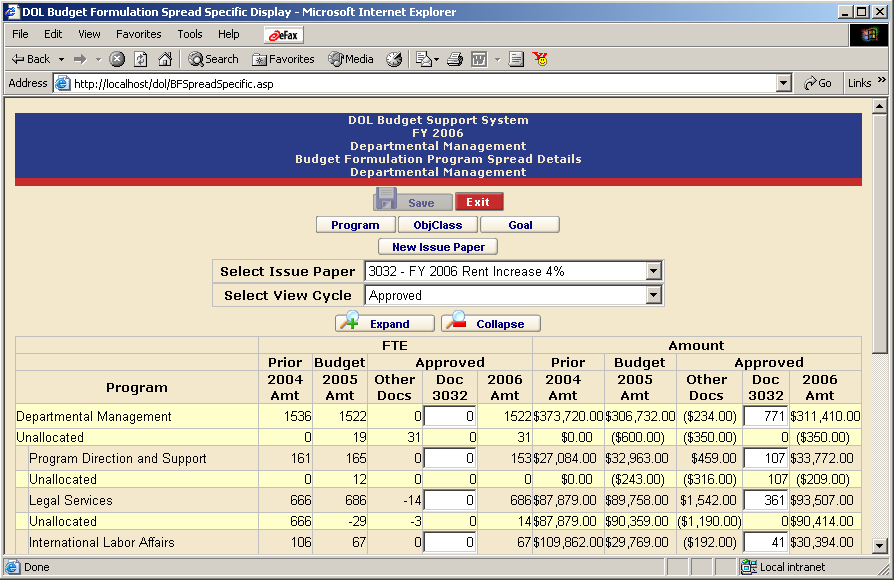The image size is (894, 580).
Task: Click the New Issue Paper button
Action: pyautogui.click(x=438, y=247)
